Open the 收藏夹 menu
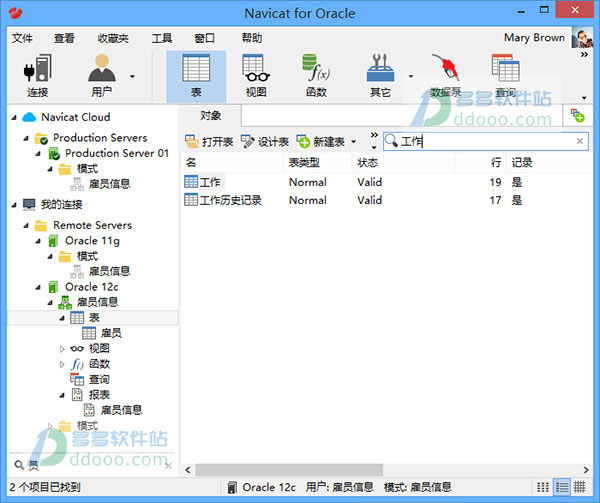600x503 pixels. tap(113, 38)
